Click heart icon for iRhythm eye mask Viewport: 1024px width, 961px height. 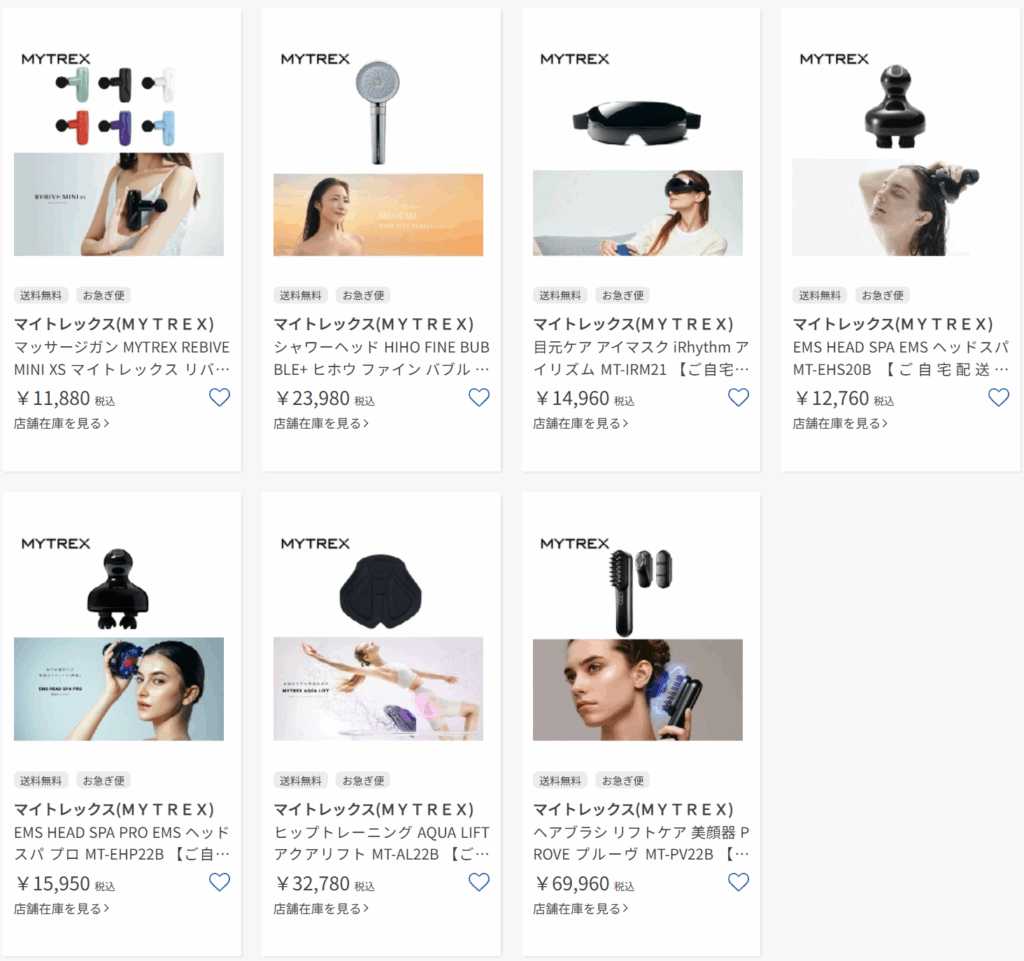pyautogui.click(x=739, y=398)
